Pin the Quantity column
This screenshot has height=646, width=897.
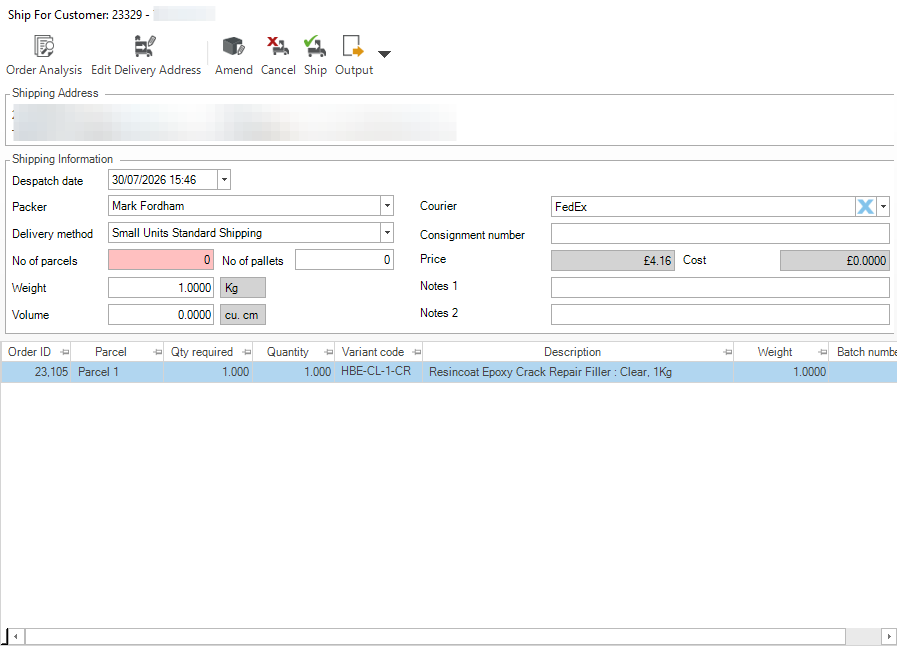(x=328, y=352)
